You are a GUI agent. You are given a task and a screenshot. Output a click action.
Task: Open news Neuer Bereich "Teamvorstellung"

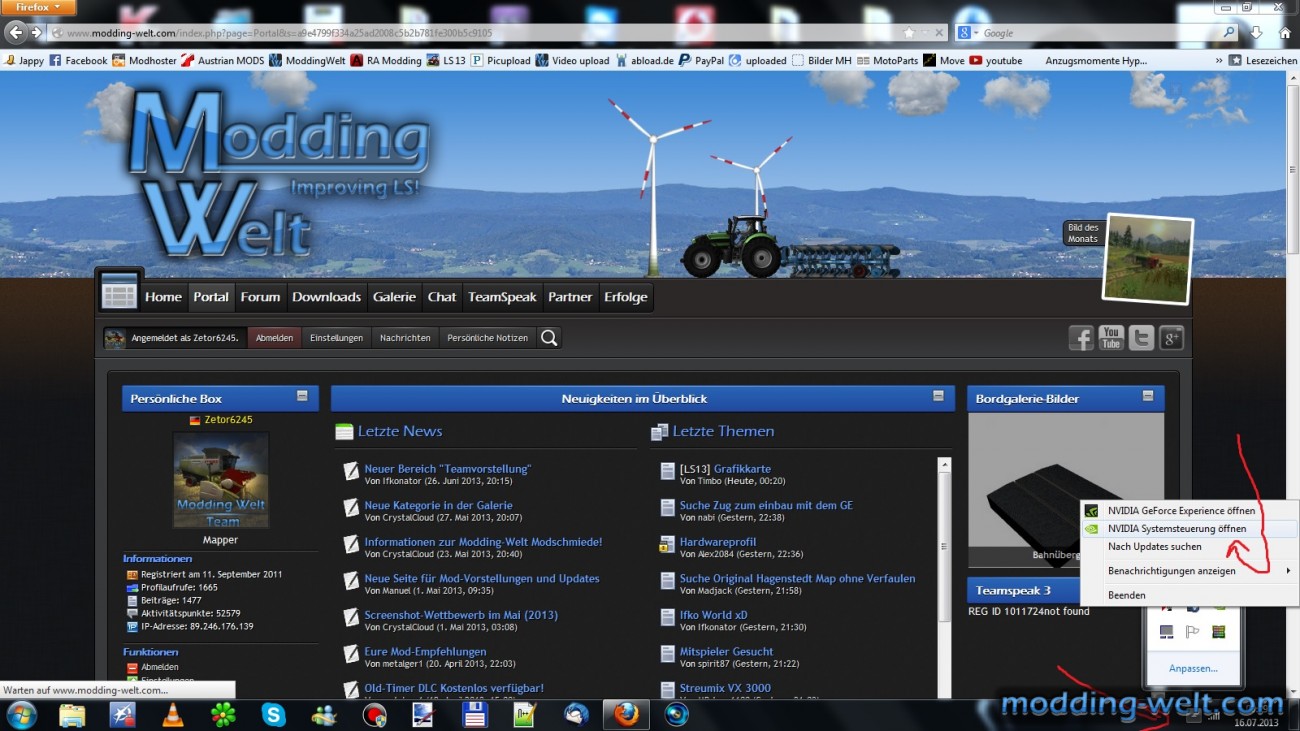click(x=447, y=469)
